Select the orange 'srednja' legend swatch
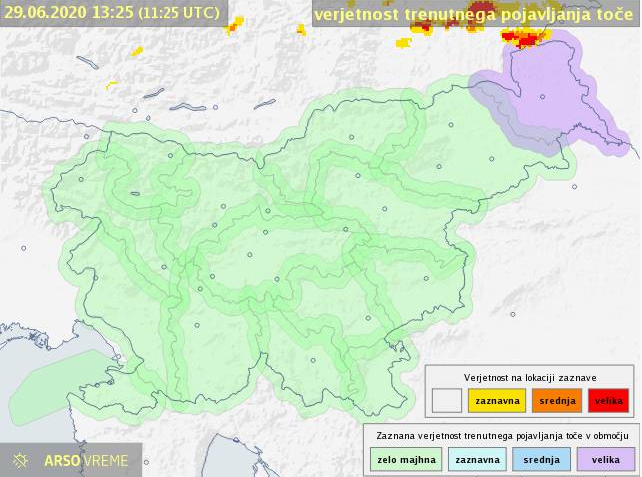 coord(552,400)
